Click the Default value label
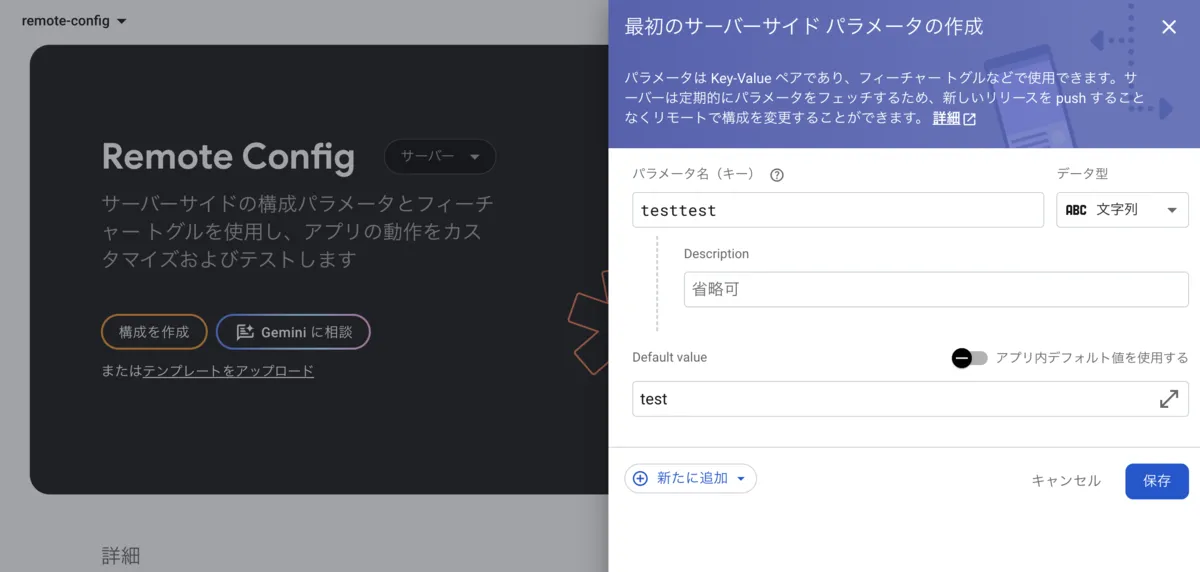Image resolution: width=1200 pixels, height=572 pixels. point(670,357)
